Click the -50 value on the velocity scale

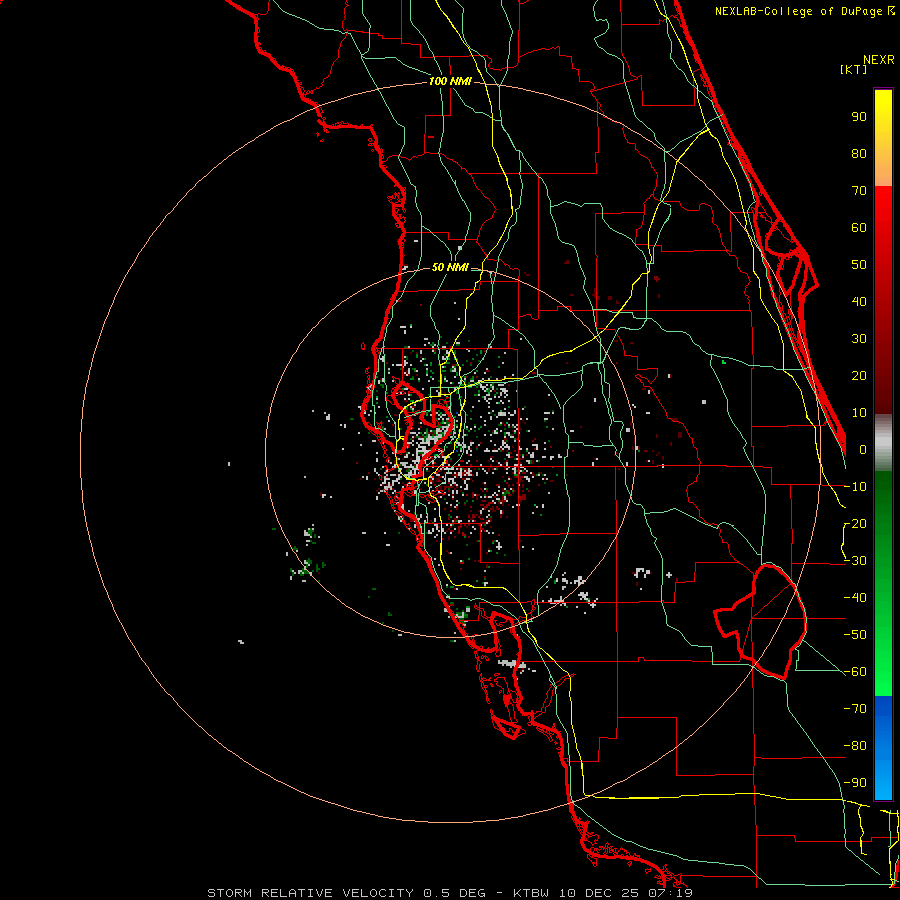pyautogui.click(x=855, y=635)
